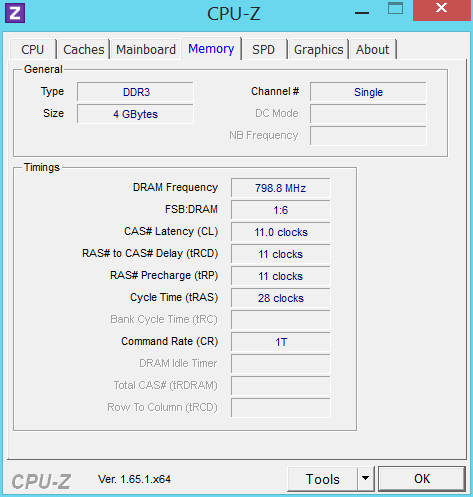This screenshot has width=473, height=497.
Task: Open the Tools dropdown arrow
Action: click(x=366, y=479)
